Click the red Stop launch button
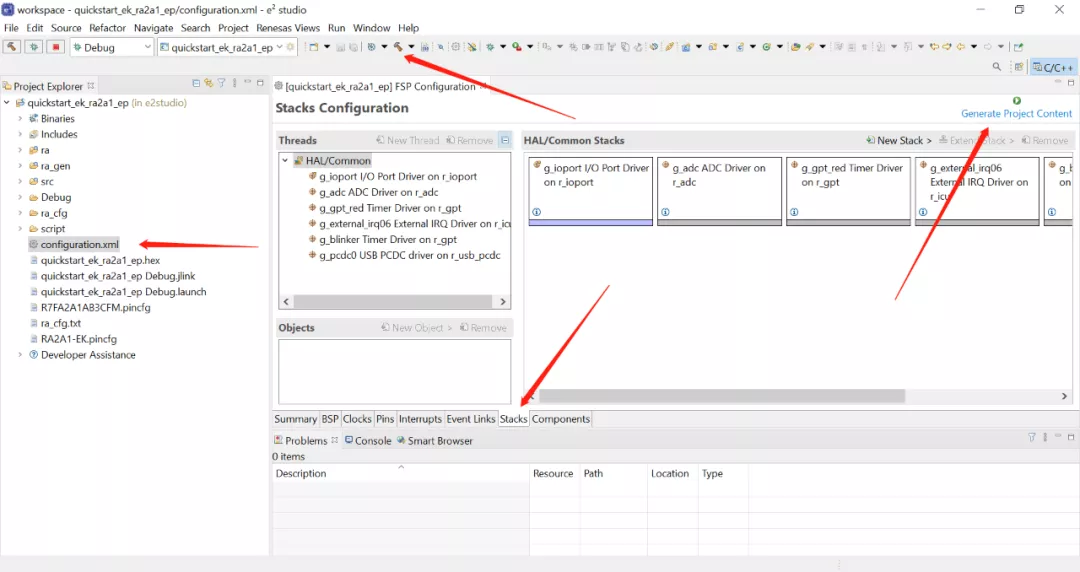The image size is (1080, 572). [56, 47]
